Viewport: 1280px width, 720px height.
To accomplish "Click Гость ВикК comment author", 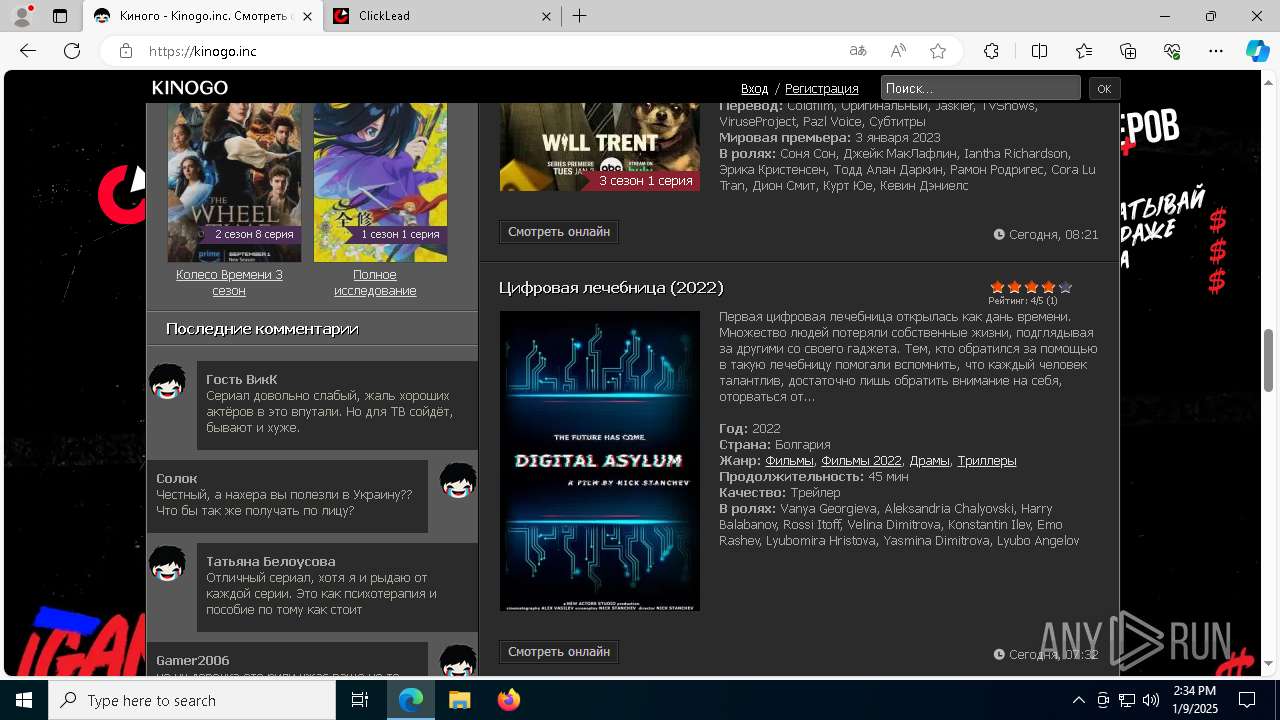I will pyautogui.click(x=241, y=379).
